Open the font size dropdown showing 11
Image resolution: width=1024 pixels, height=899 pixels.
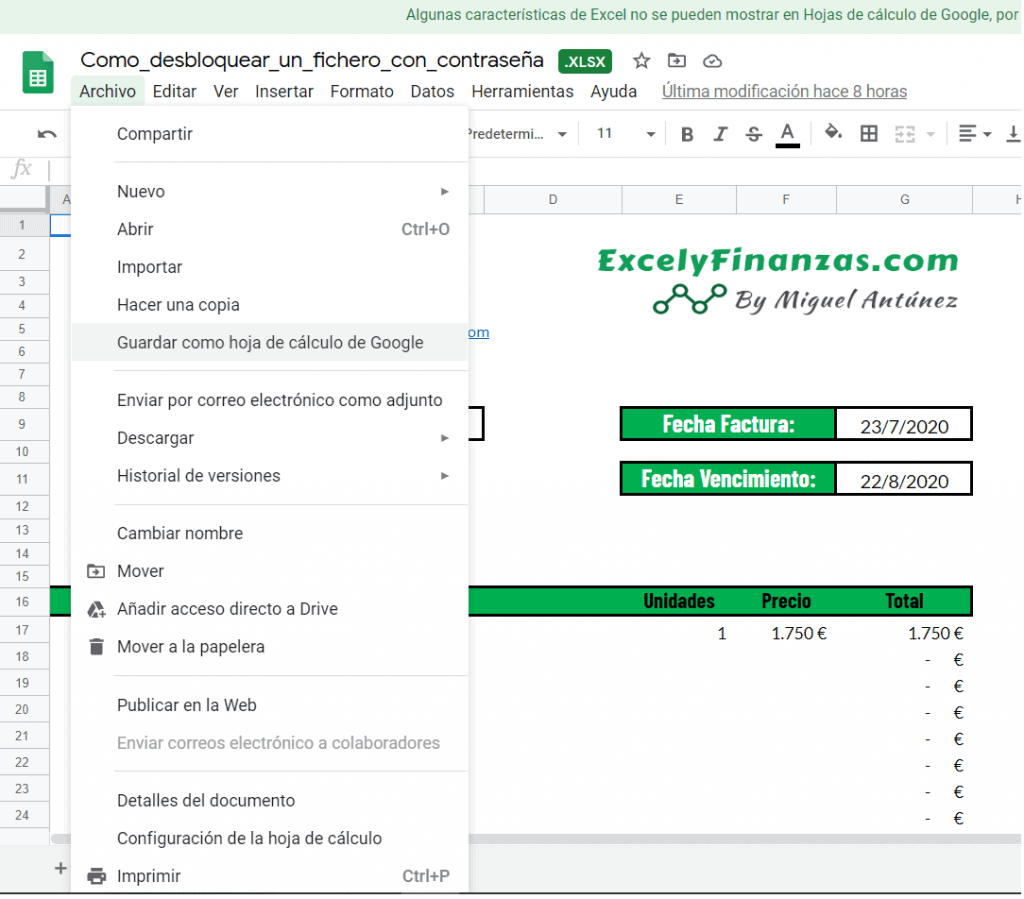coord(625,134)
